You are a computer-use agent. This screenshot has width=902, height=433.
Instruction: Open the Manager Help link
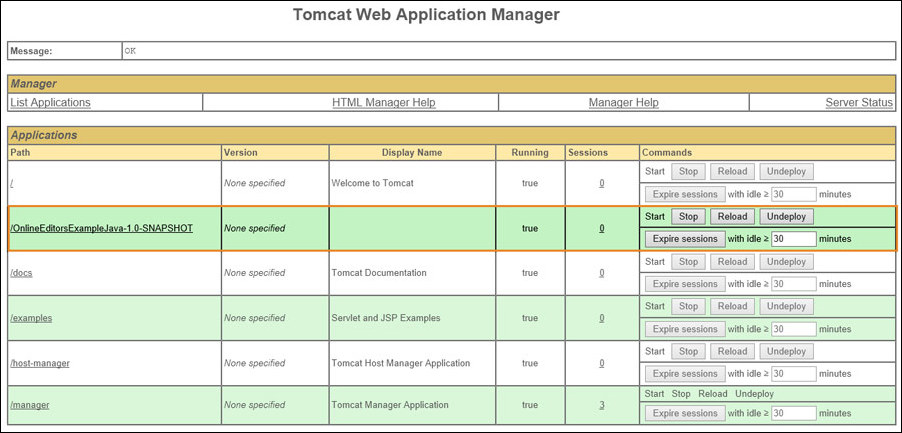[624, 102]
